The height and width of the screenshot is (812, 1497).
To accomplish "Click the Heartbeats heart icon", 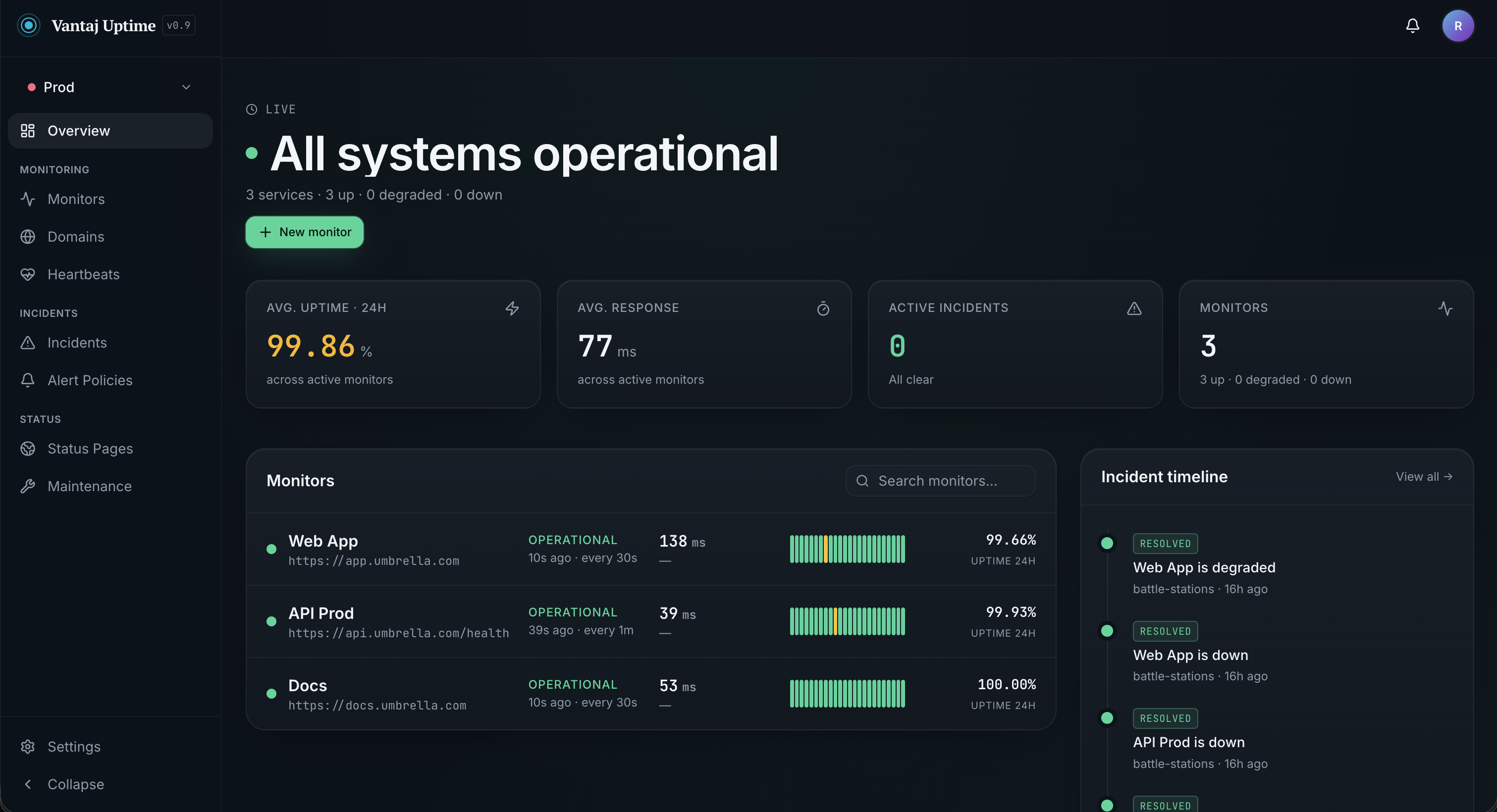I will pos(28,274).
